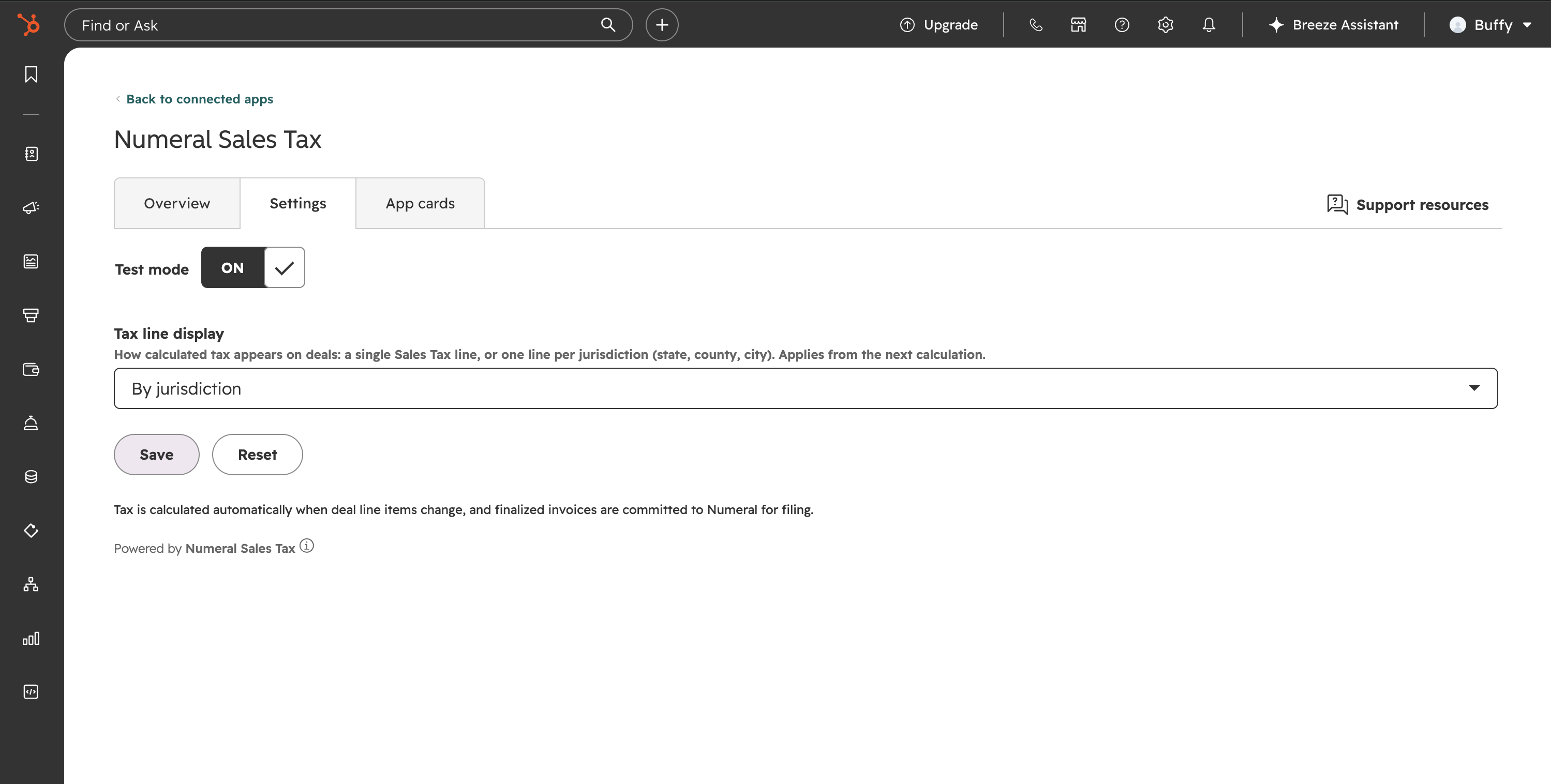Open the Bookmarks sidebar icon
The height and width of the screenshot is (784, 1551).
tap(31, 74)
